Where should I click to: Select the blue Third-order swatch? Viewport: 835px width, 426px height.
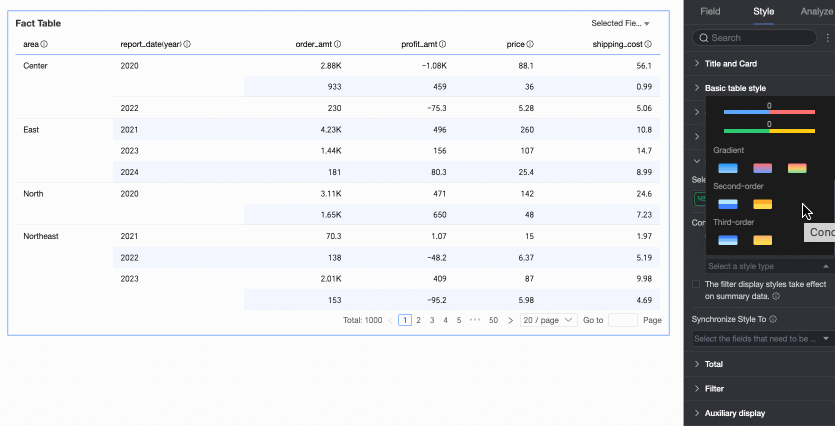[x=727, y=240]
